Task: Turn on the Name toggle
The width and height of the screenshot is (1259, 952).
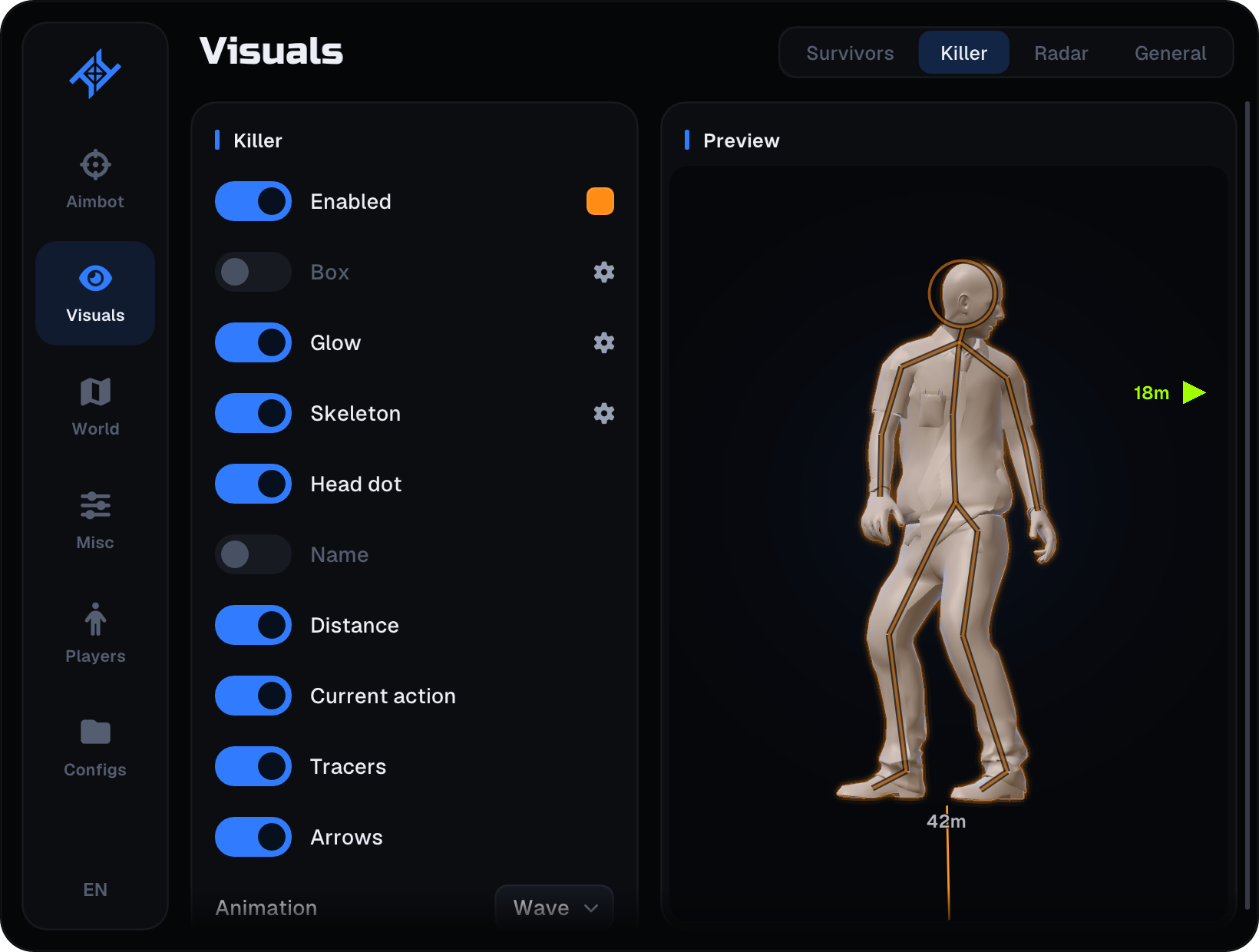Action: [253, 554]
